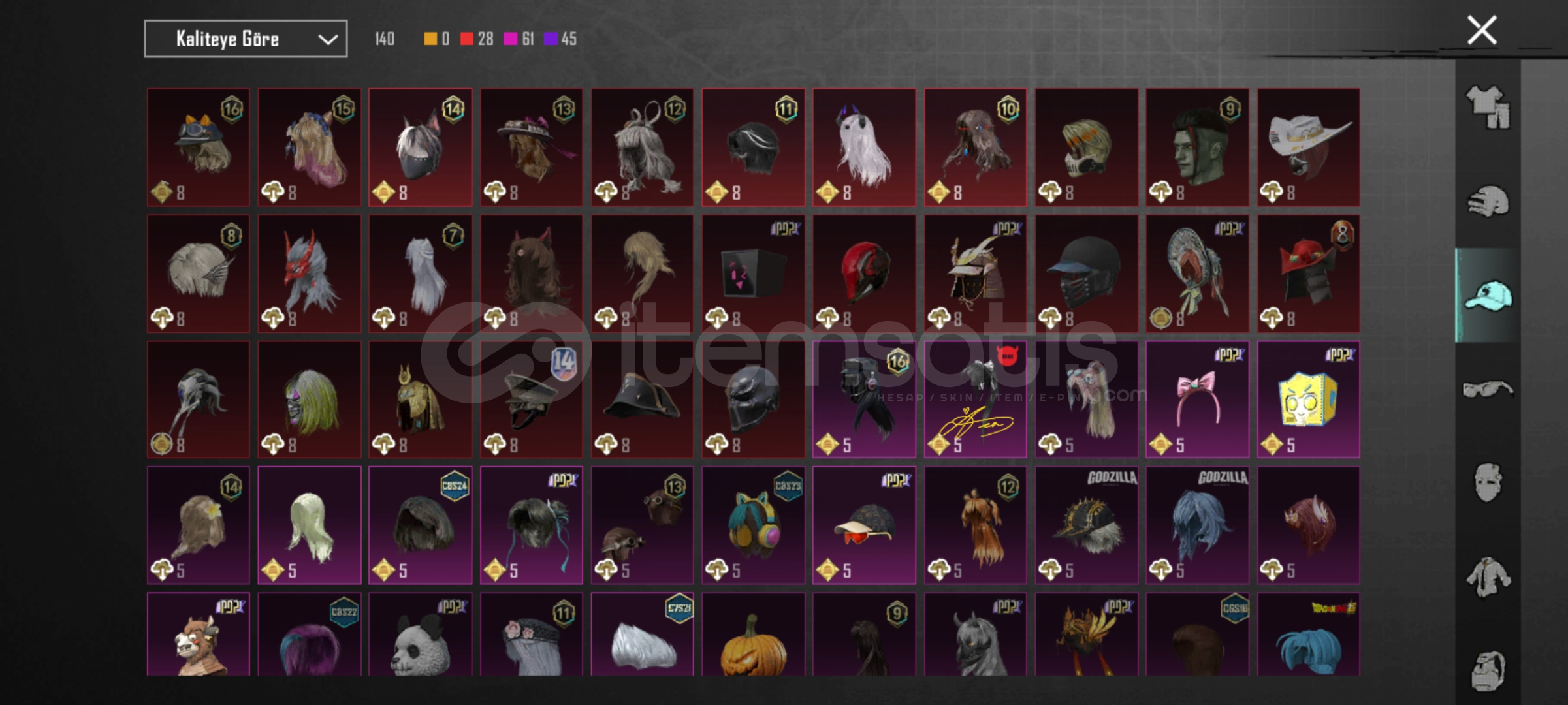
Task: Open the face mask category icon
Action: pos(1488,483)
